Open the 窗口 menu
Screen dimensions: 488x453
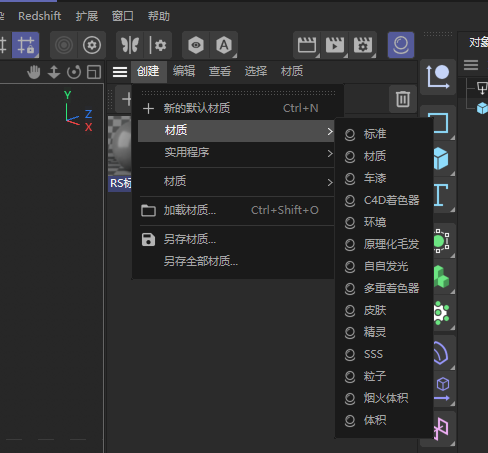(123, 16)
